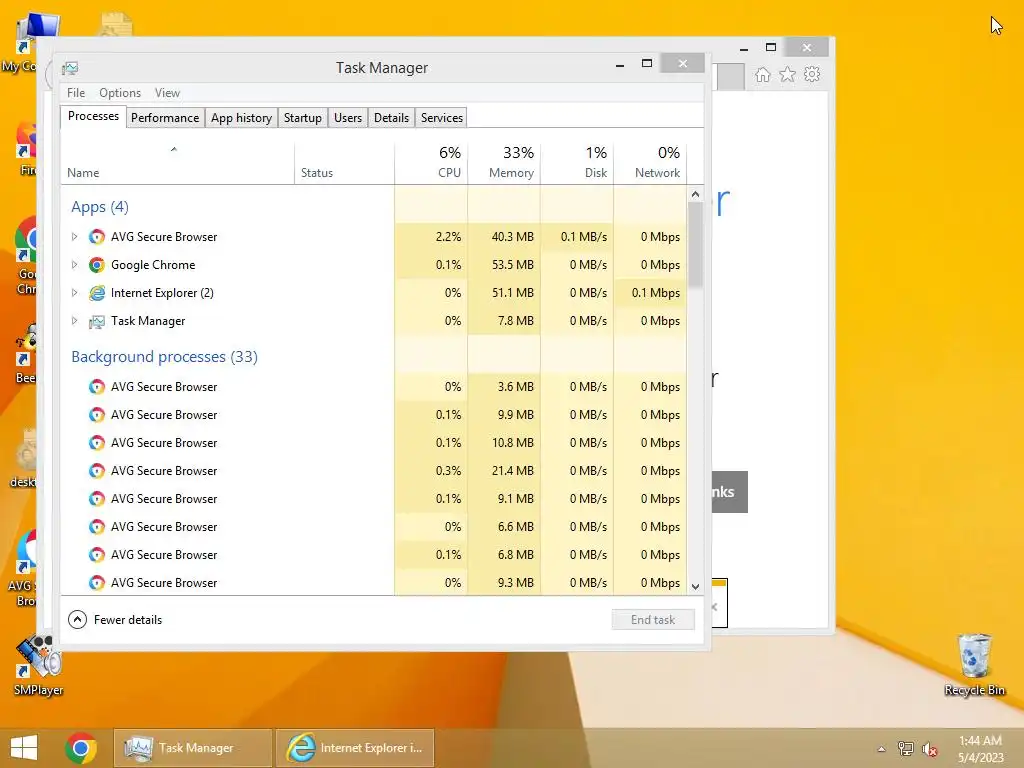
Task: Click the End task button
Action: tap(653, 620)
